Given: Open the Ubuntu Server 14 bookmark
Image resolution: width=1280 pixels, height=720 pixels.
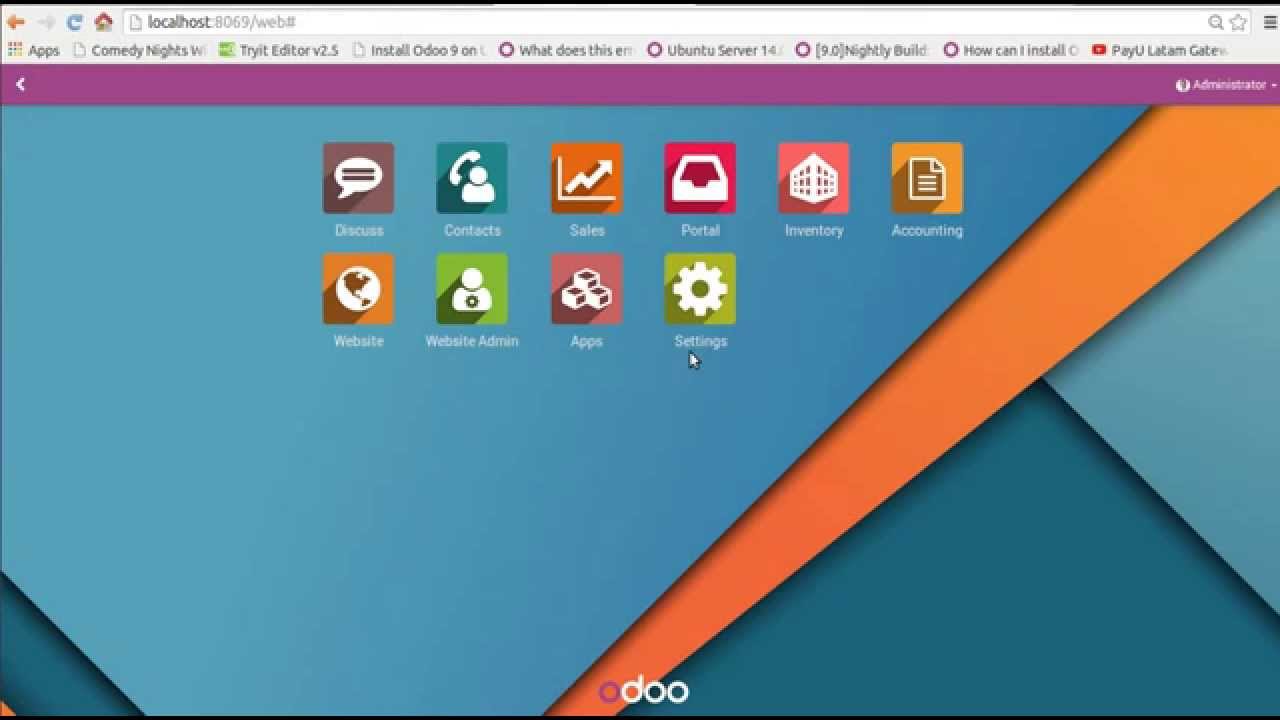Looking at the screenshot, I should pos(715,50).
